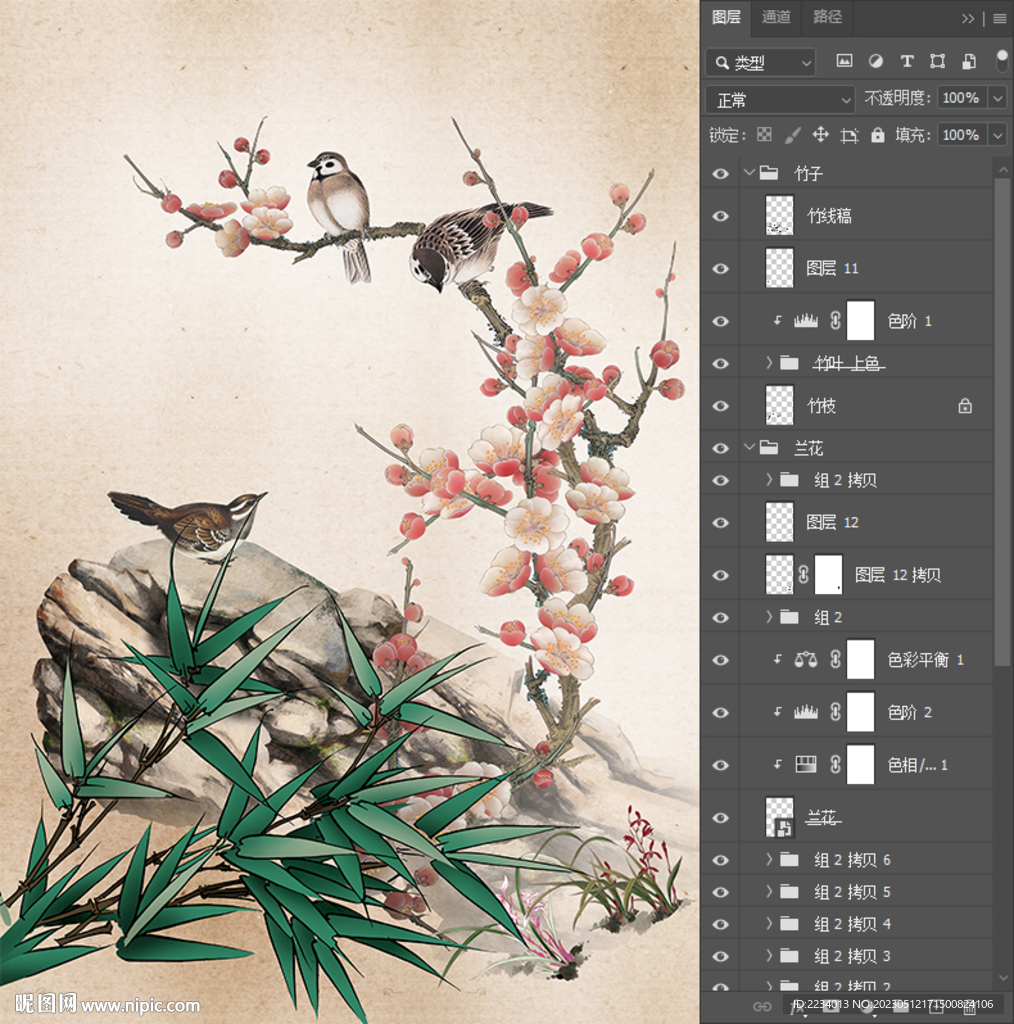Click link icon on 色彩平衡 1 layer
The width and height of the screenshot is (1014, 1024).
point(835,660)
